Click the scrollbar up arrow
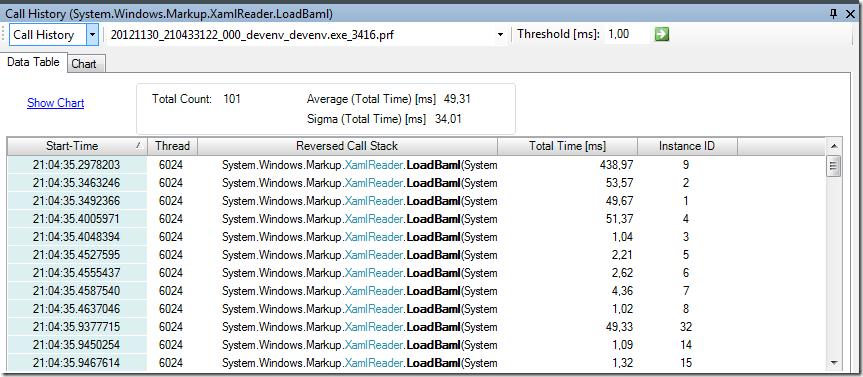 point(833,146)
